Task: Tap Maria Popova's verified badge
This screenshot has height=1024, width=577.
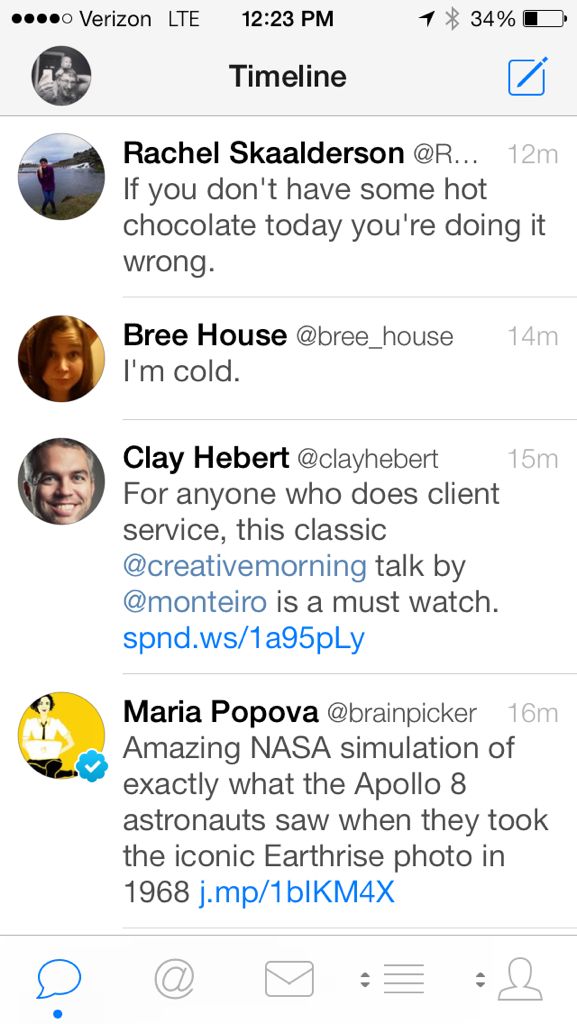Action: 92,766
